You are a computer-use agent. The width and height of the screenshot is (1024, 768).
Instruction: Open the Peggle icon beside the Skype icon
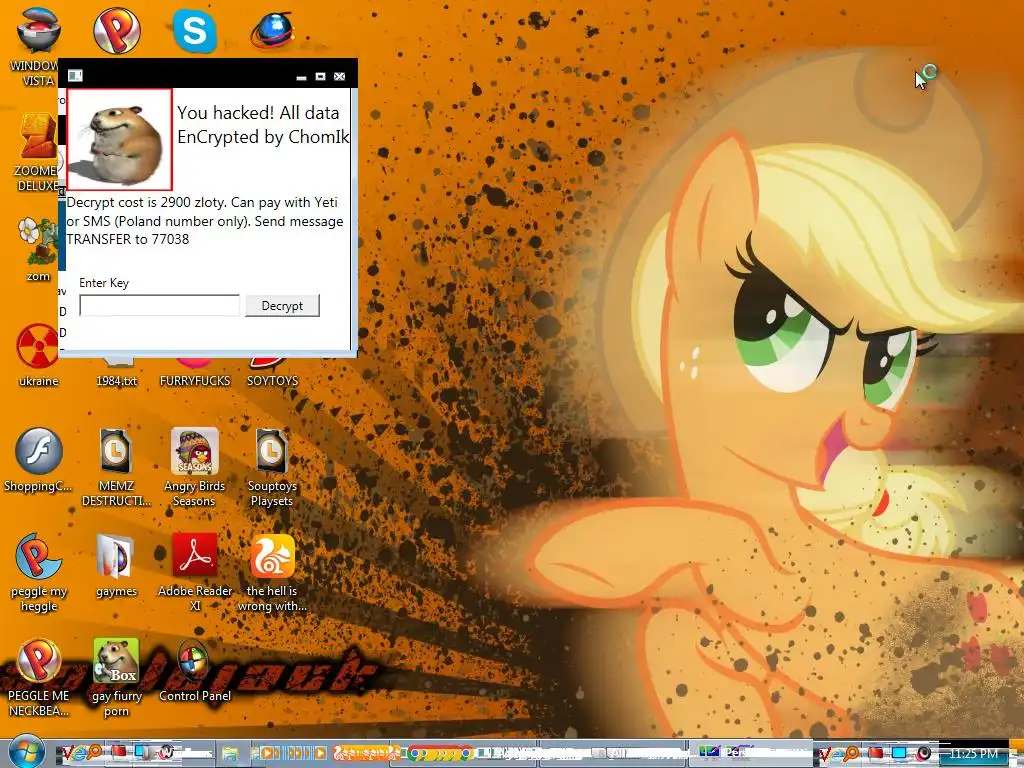click(x=117, y=30)
